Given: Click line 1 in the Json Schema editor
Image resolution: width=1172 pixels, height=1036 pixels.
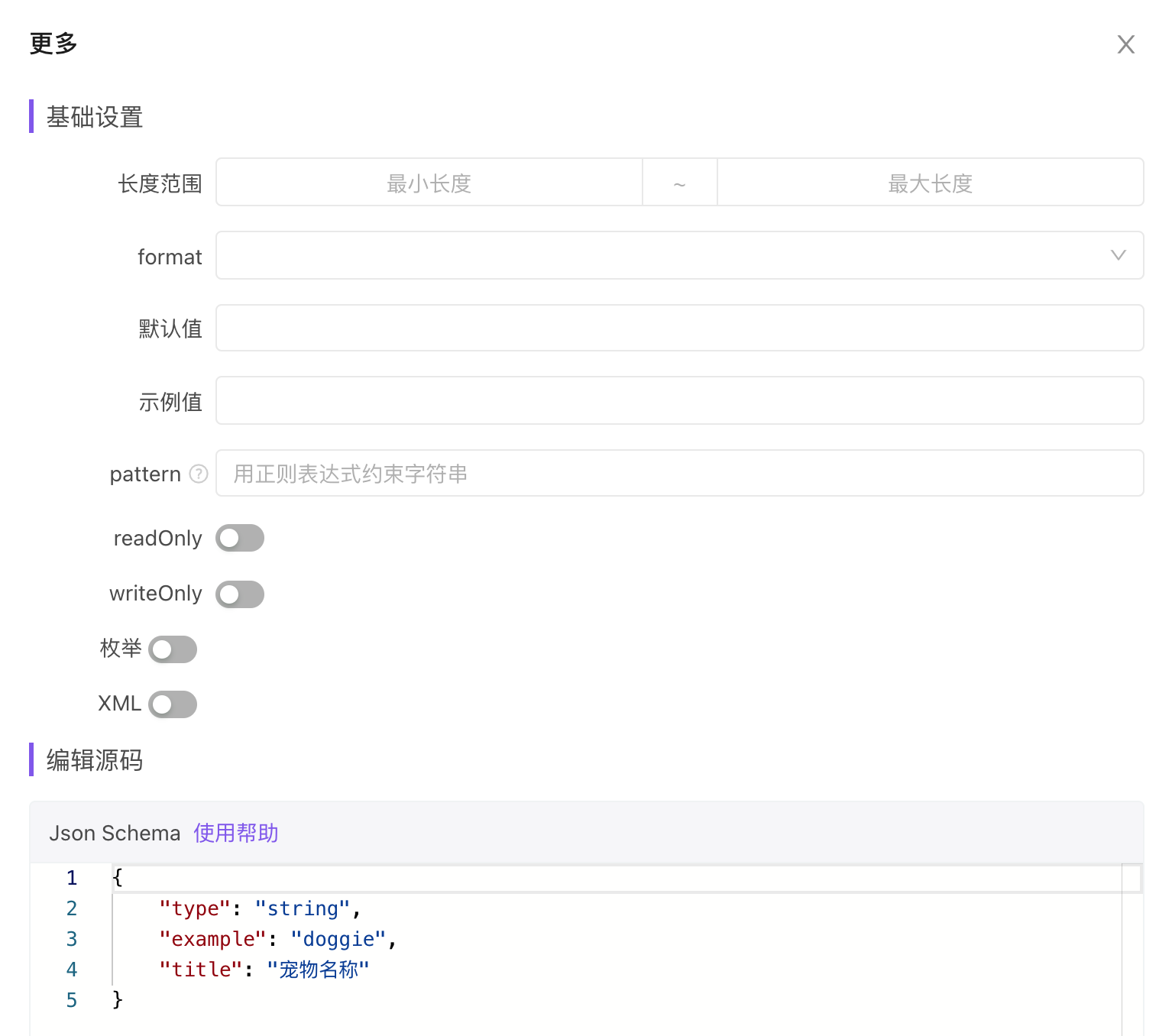Looking at the screenshot, I should pos(458,878).
